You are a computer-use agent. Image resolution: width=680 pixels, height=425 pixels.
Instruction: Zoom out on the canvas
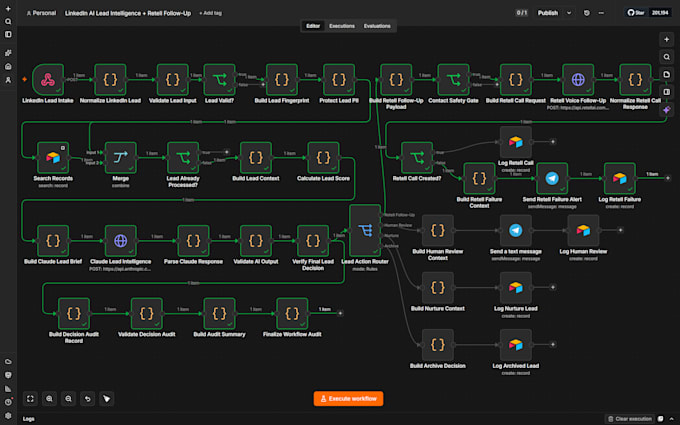(x=69, y=399)
